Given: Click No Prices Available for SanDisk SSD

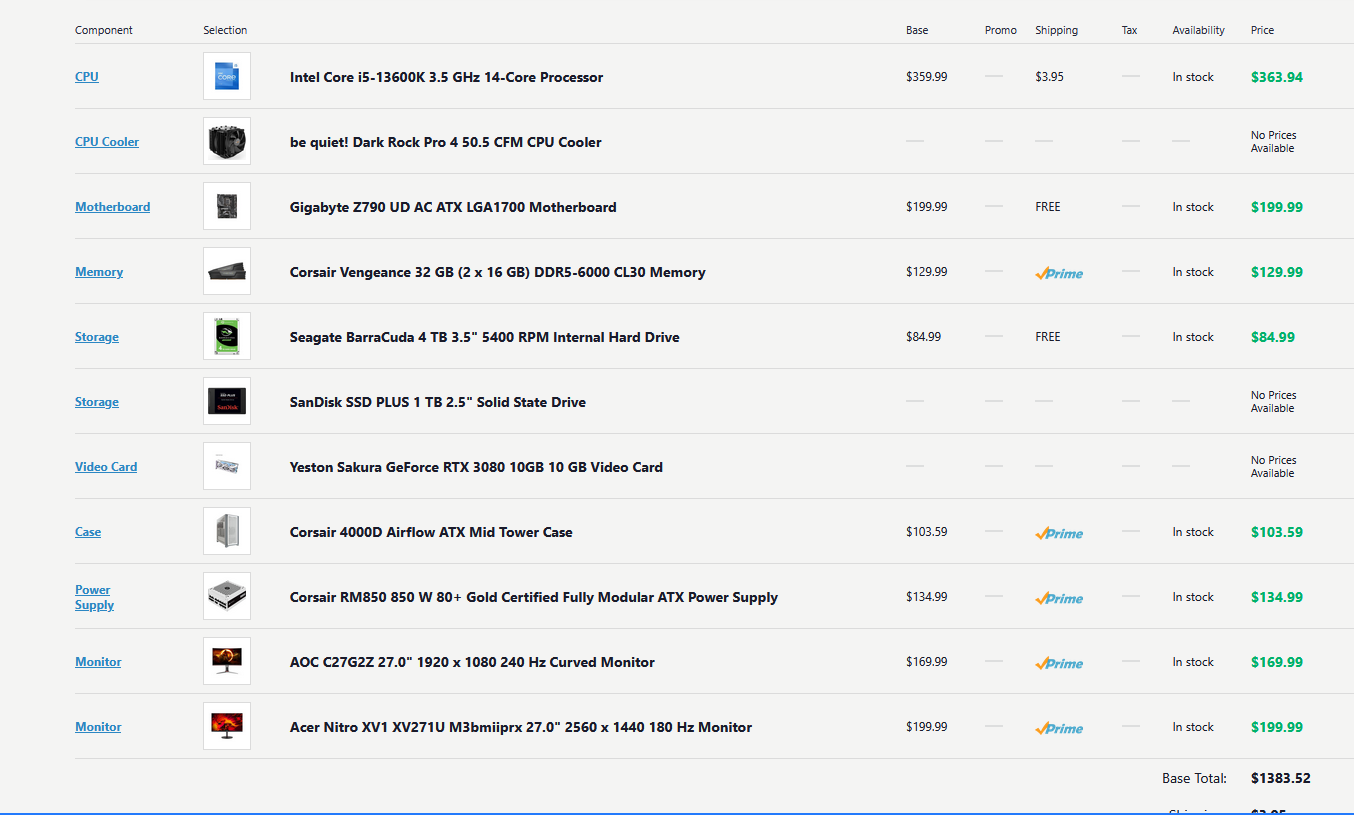Looking at the screenshot, I should click(x=1274, y=402).
